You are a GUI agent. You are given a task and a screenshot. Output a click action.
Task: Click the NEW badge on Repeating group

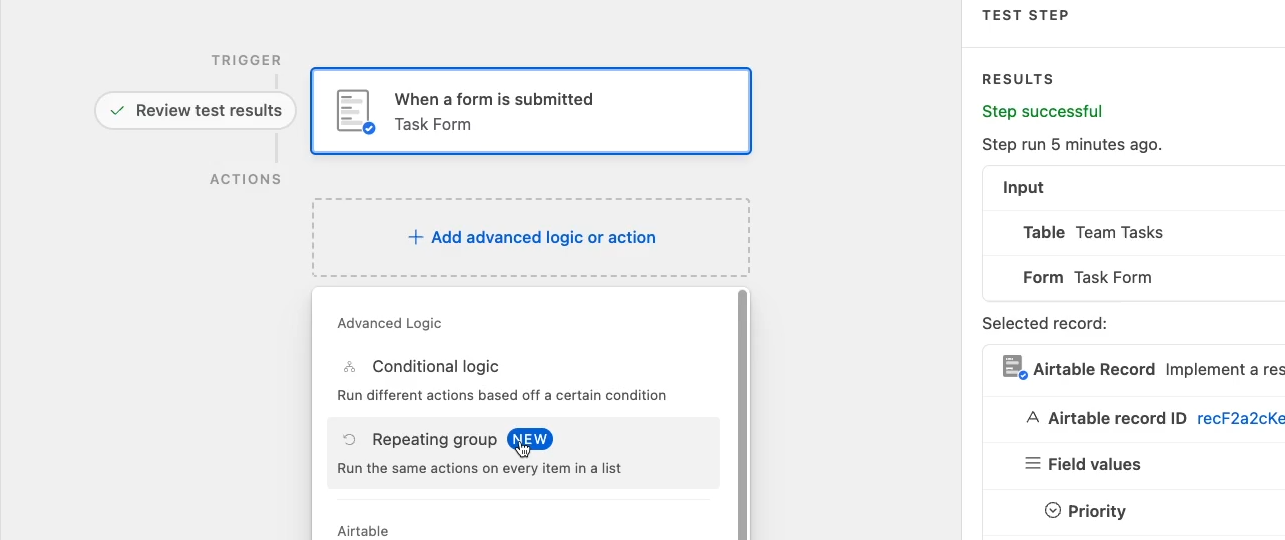pos(530,439)
